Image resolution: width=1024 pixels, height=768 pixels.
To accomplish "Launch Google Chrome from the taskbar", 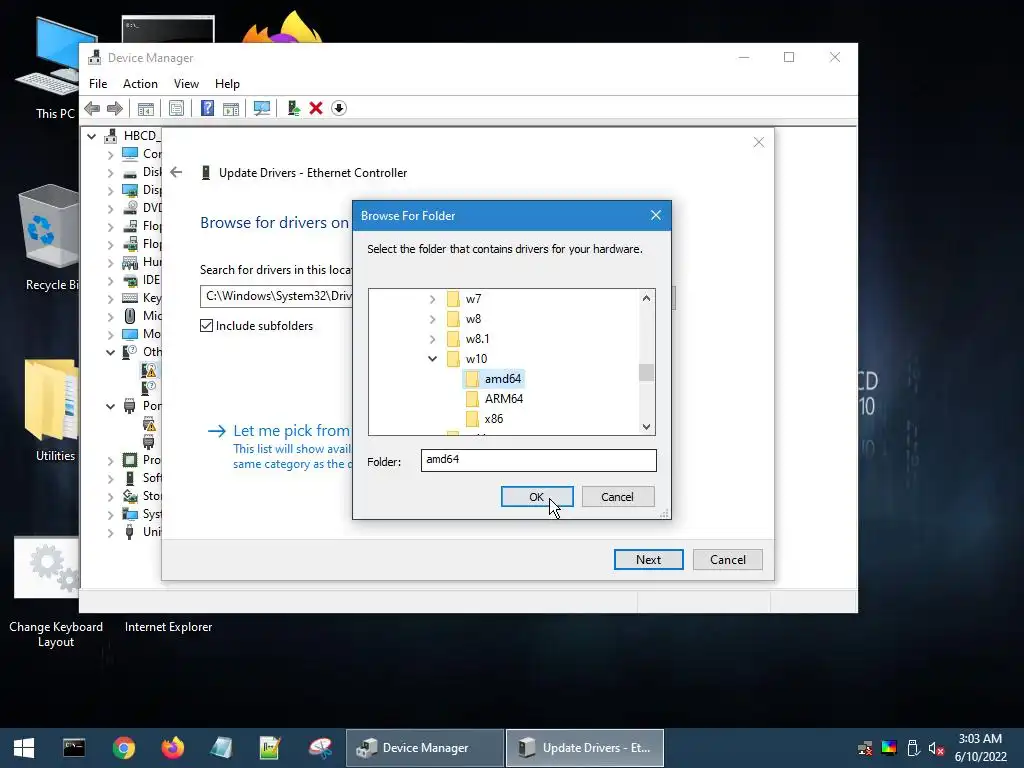I will point(123,748).
